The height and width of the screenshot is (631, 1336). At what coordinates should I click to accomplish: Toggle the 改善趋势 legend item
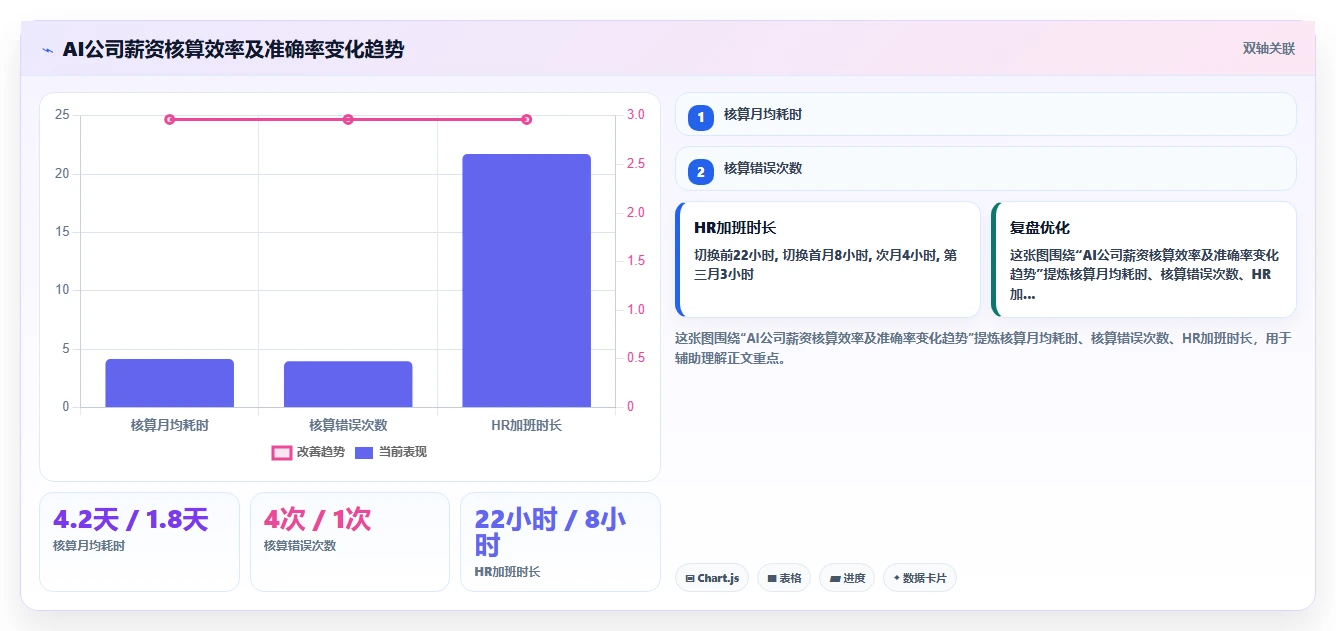(x=308, y=452)
